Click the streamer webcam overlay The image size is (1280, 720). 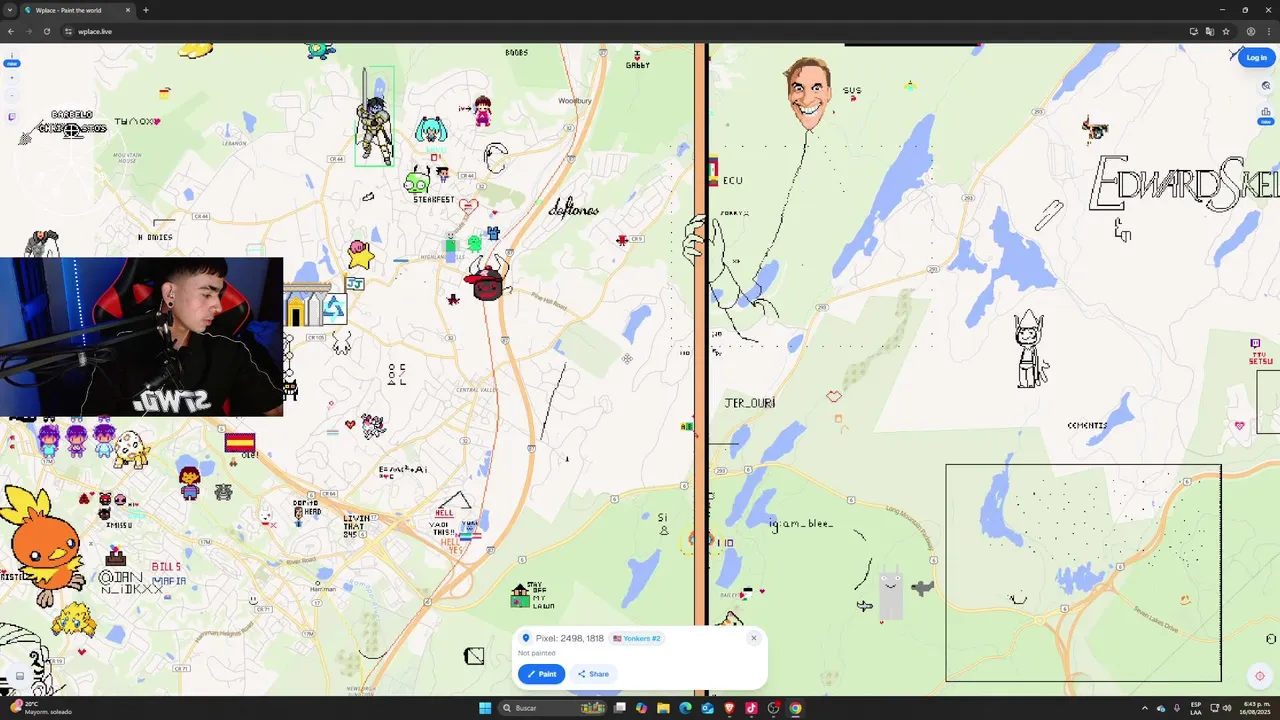pos(141,337)
